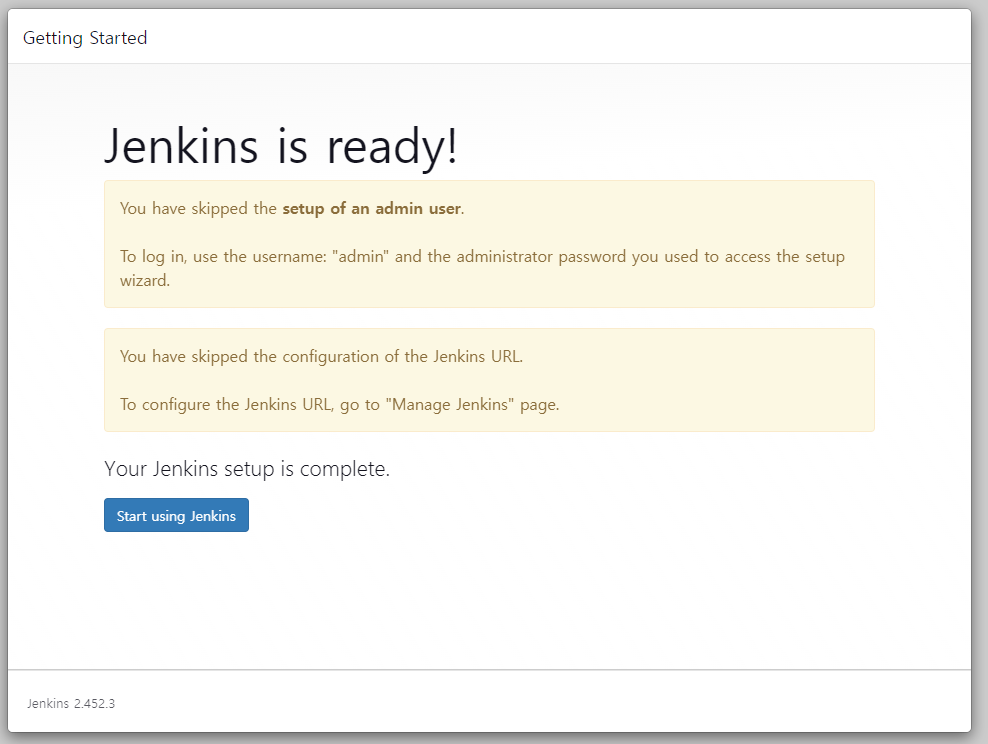
Task: Click the 'Your Jenkins setup is complete.' message
Action: [x=247, y=469]
